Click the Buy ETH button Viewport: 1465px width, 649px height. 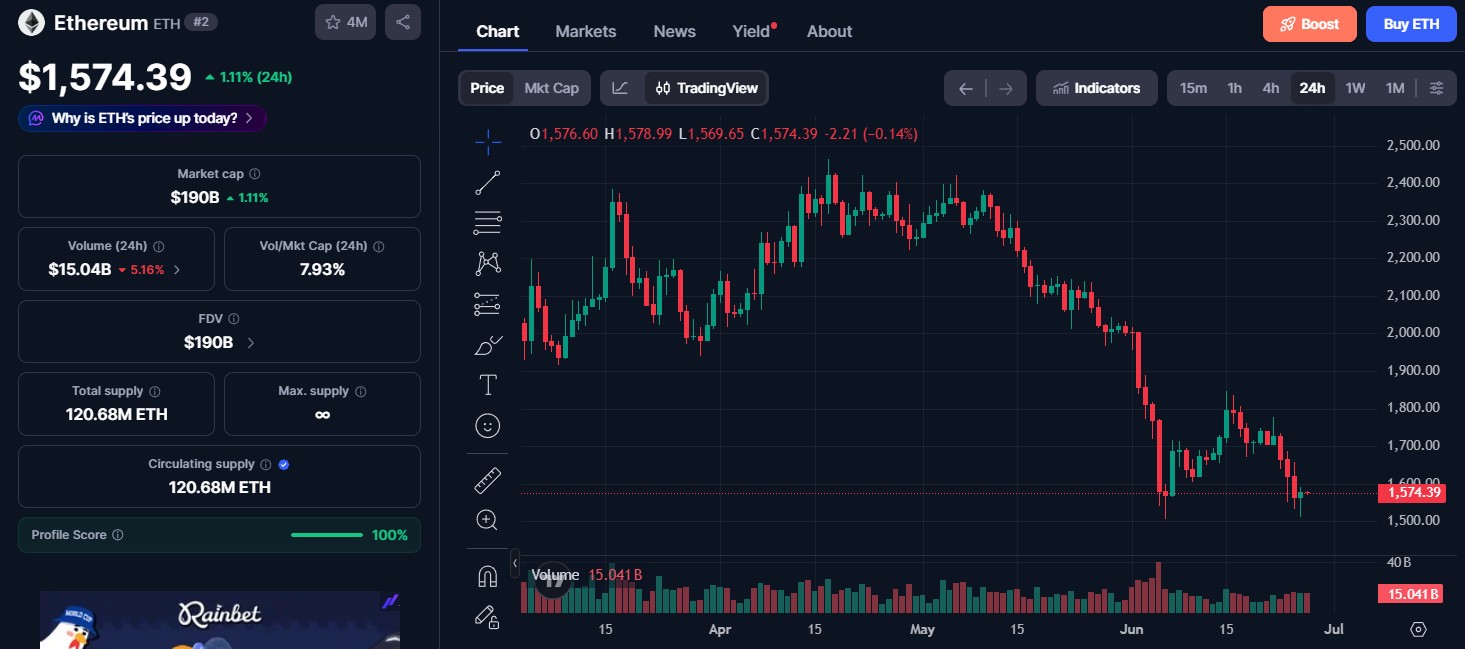tap(1411, 24)
